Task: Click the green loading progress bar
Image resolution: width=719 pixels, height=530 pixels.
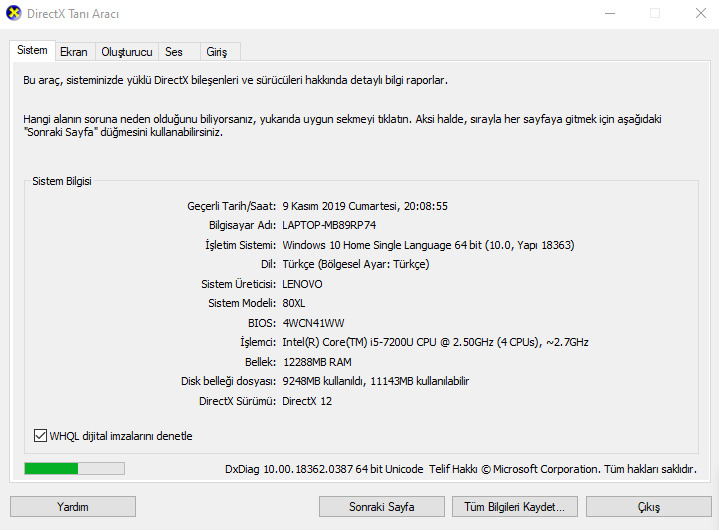Action: (x=74, y=468)
